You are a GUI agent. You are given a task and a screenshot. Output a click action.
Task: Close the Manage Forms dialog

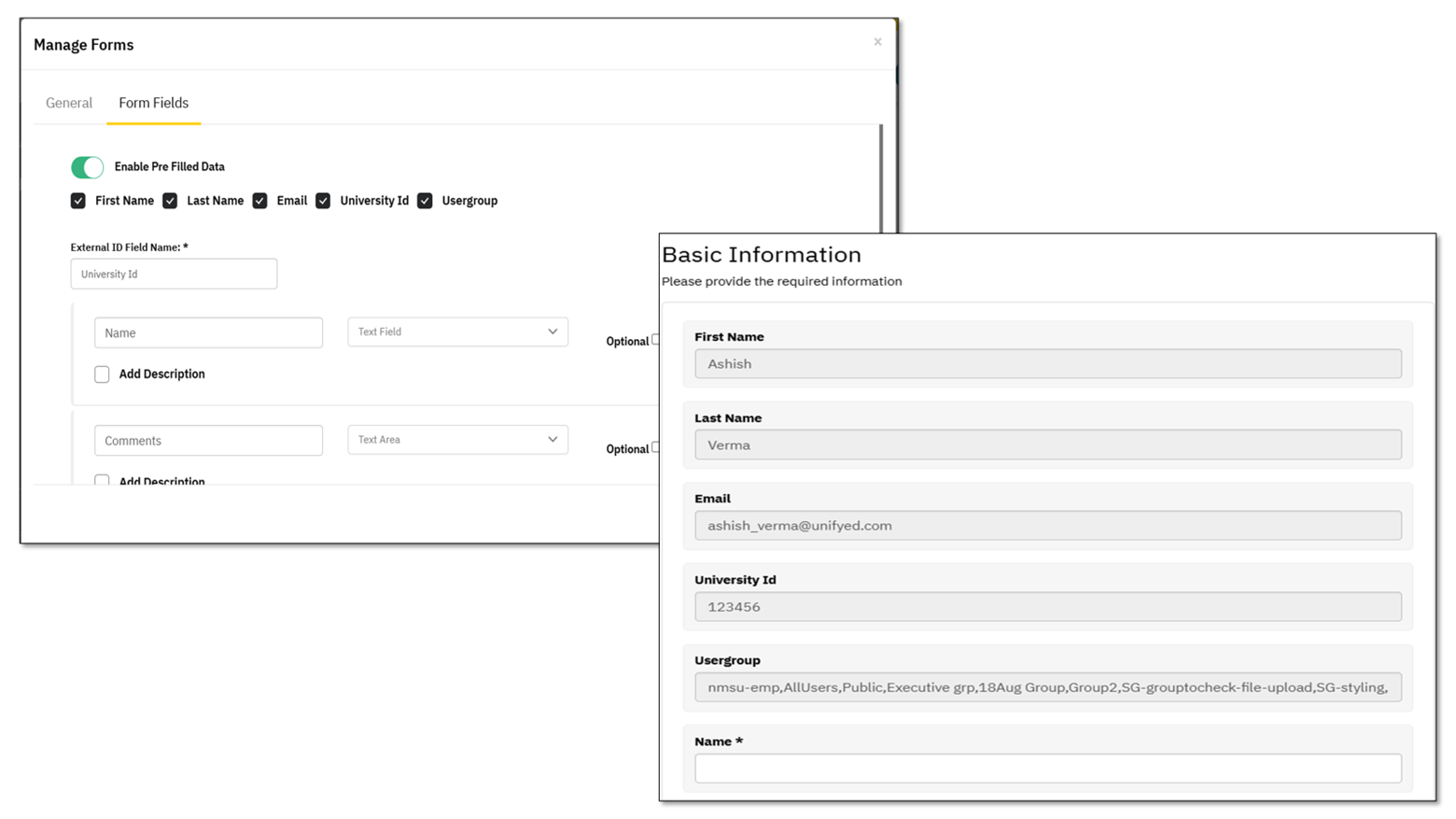coord(877,42)
